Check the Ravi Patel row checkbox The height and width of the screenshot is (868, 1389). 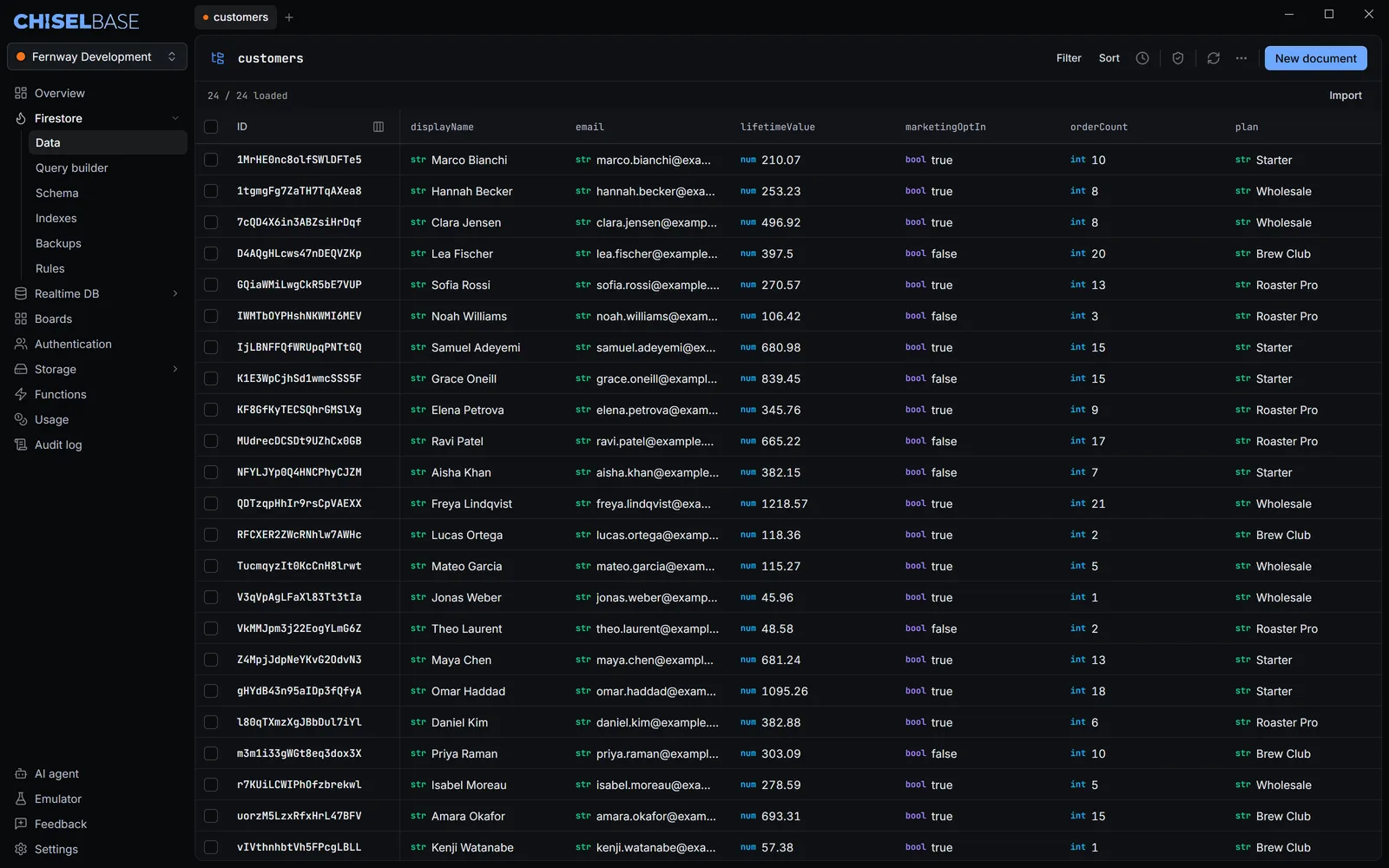point(211,441)
